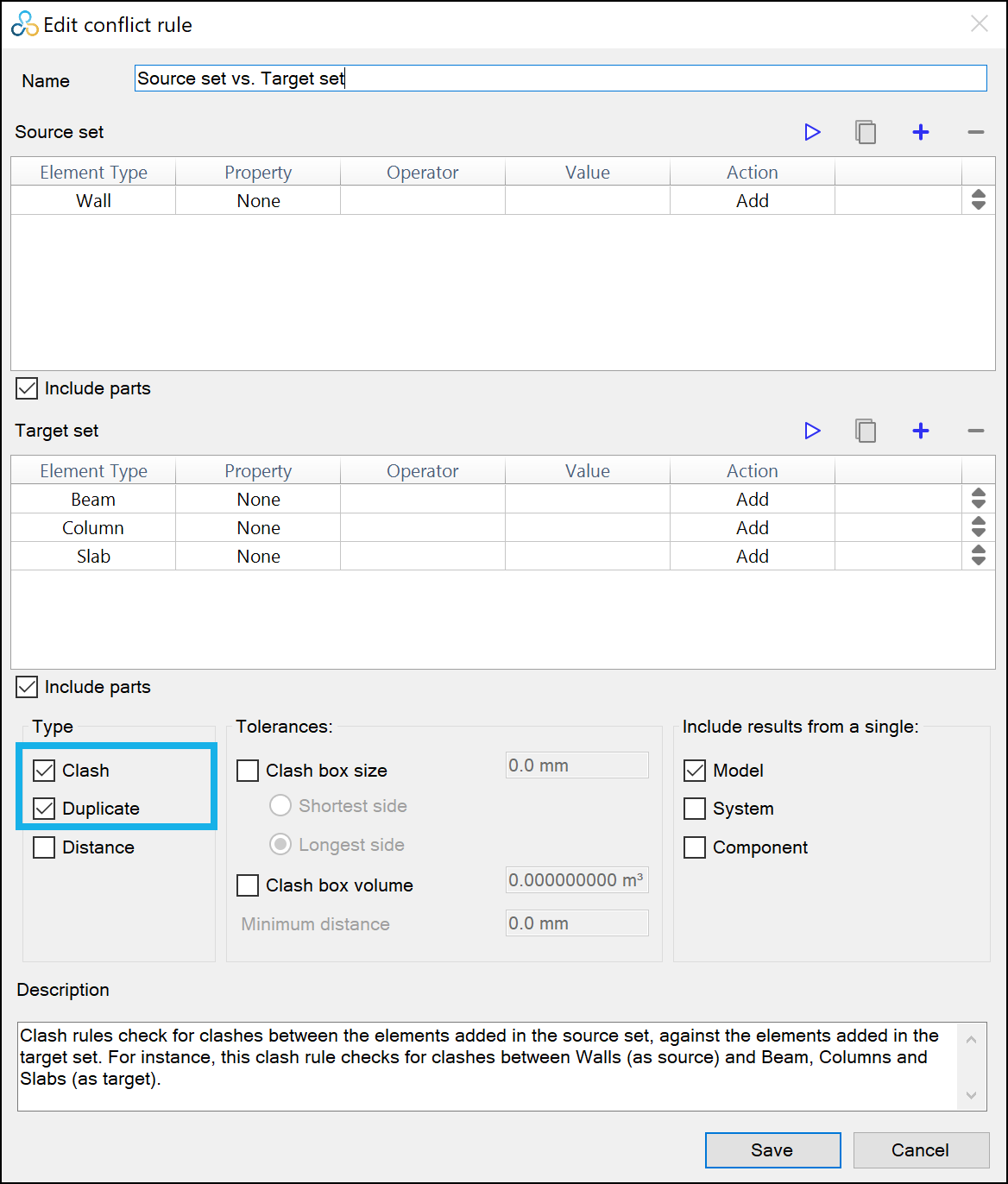Open Property cell of Column row
The image size is (1008, 1184).
coord(258,527)
